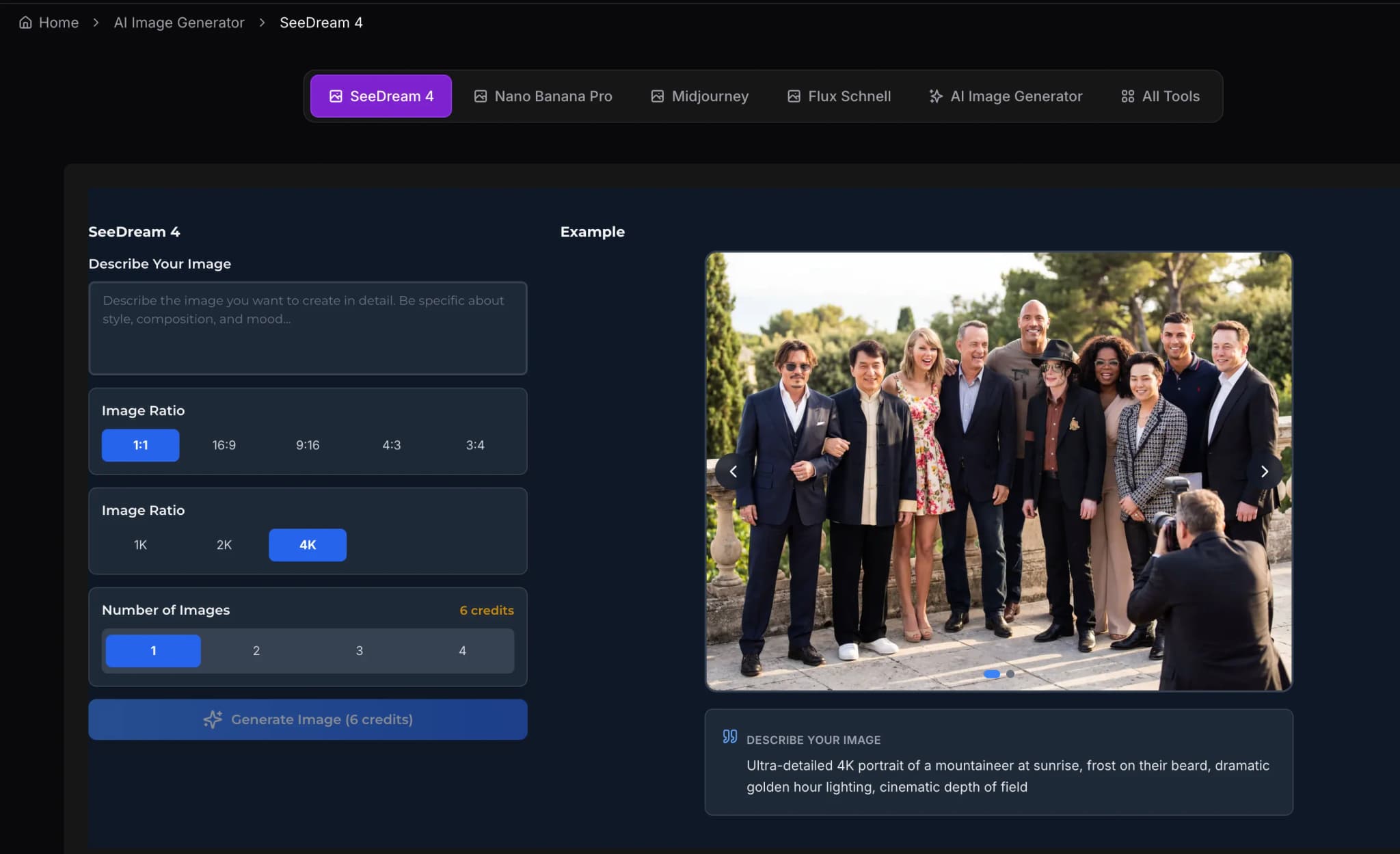Show the next example image
The image size is (1400, 854).
click(x=1264, y=471)
